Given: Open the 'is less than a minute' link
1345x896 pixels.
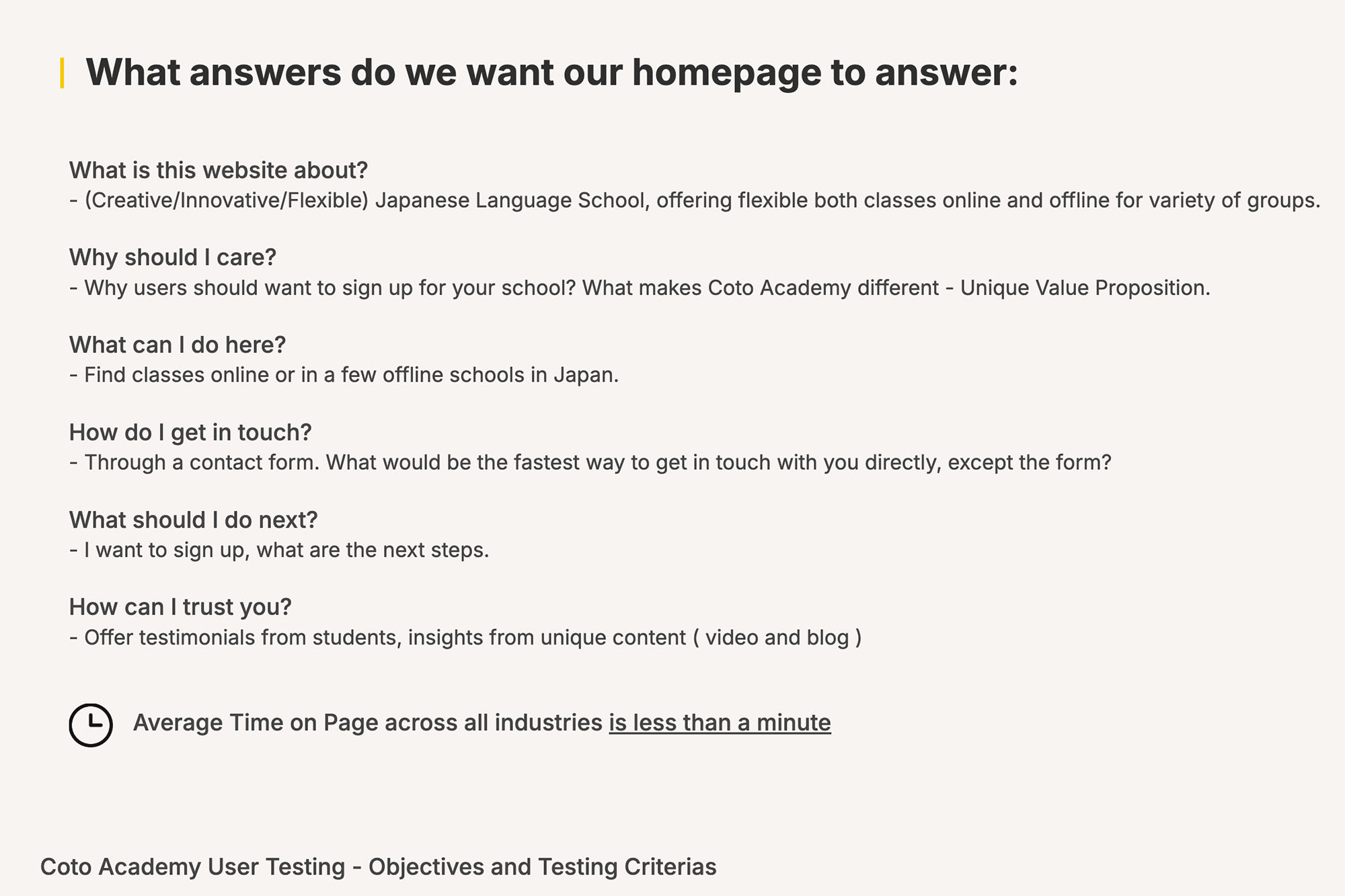Looking at the screenshot, I should click(x=720, y=723).
